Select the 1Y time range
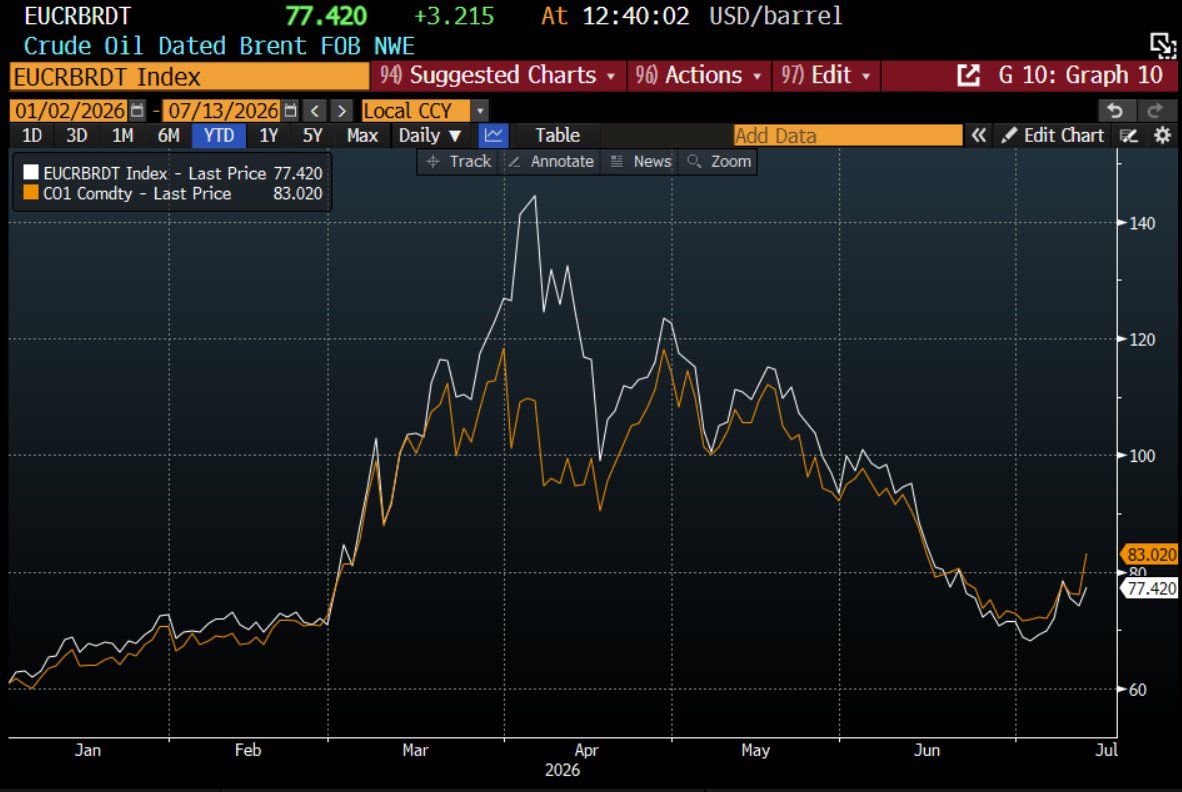The height and width of the screenshot is (792, 1182). click(268, 136)
